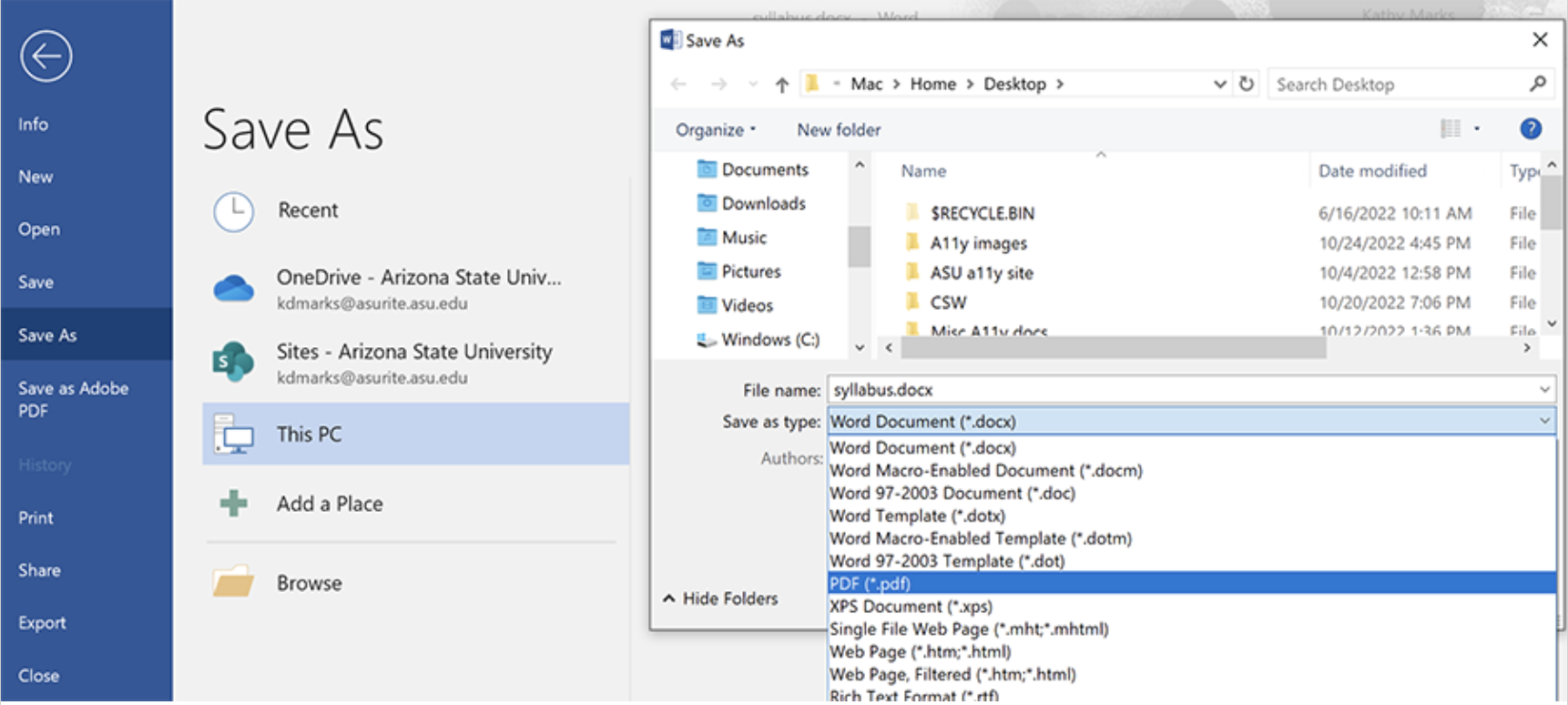
Task: Open the Export tab in the sidebar
Action: pos(42,623)
